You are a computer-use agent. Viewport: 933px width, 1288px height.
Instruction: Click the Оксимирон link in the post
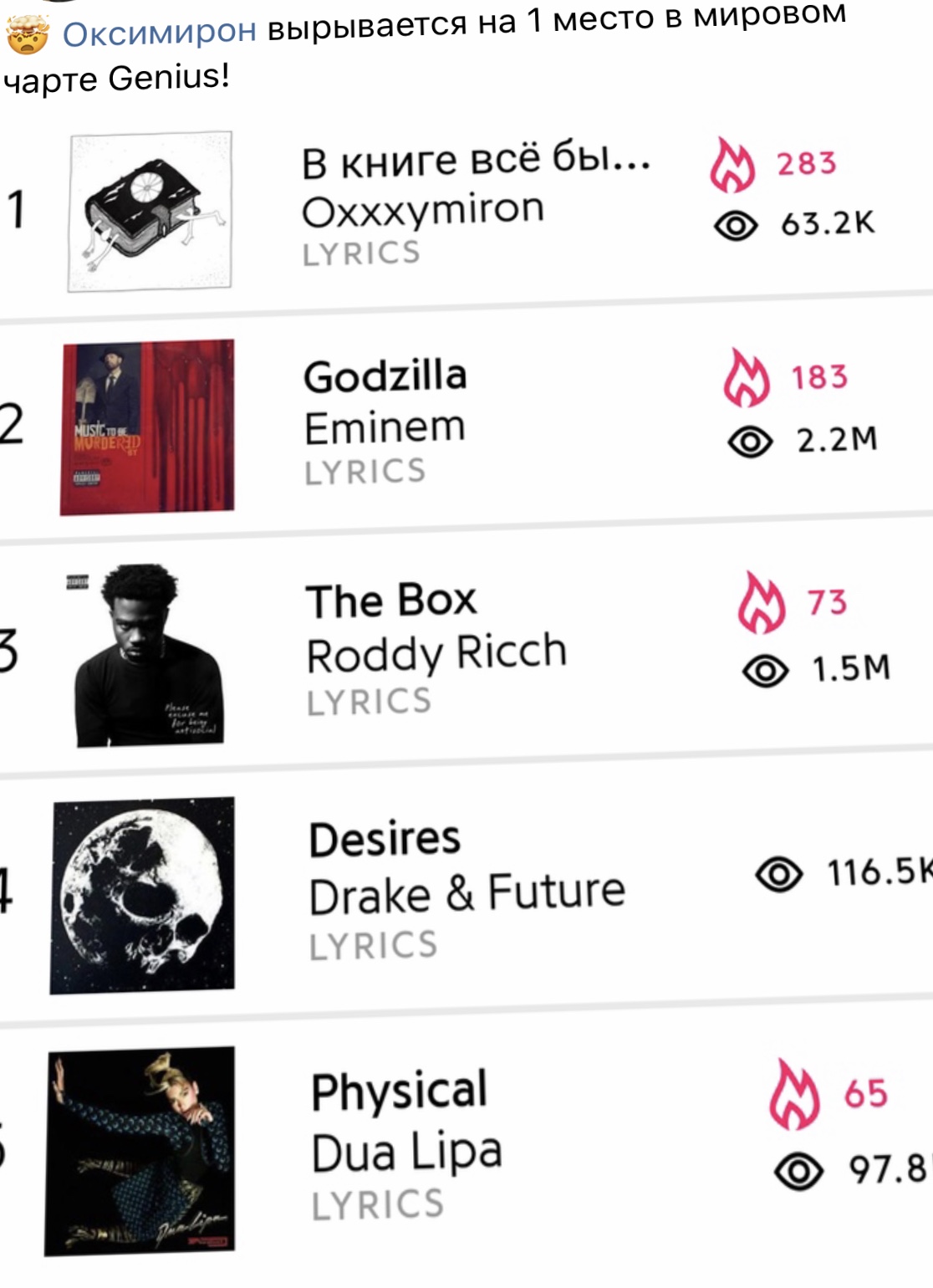[x=159, y=33]
